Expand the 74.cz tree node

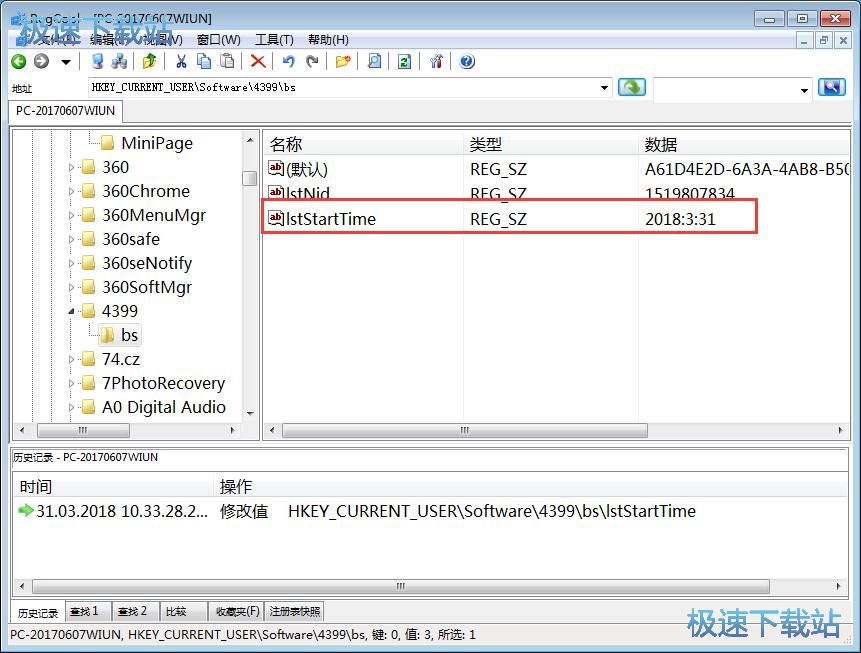tap(71, 359)
